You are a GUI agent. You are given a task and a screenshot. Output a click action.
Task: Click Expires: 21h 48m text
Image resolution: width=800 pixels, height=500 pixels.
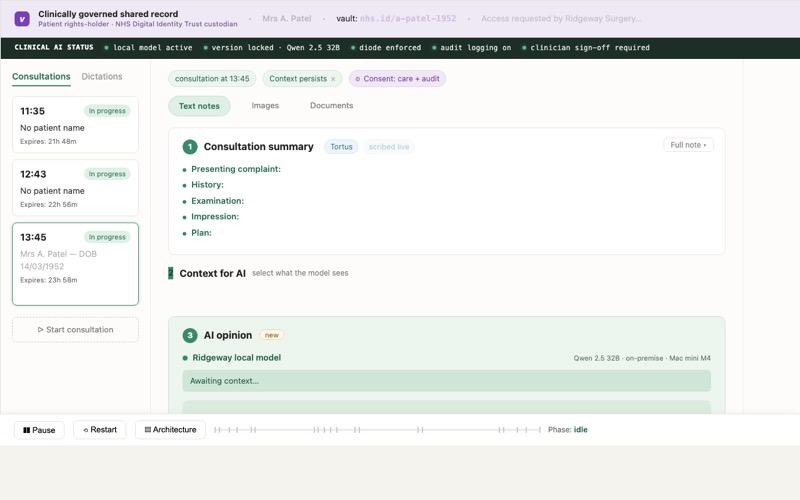tap(48, 141)
